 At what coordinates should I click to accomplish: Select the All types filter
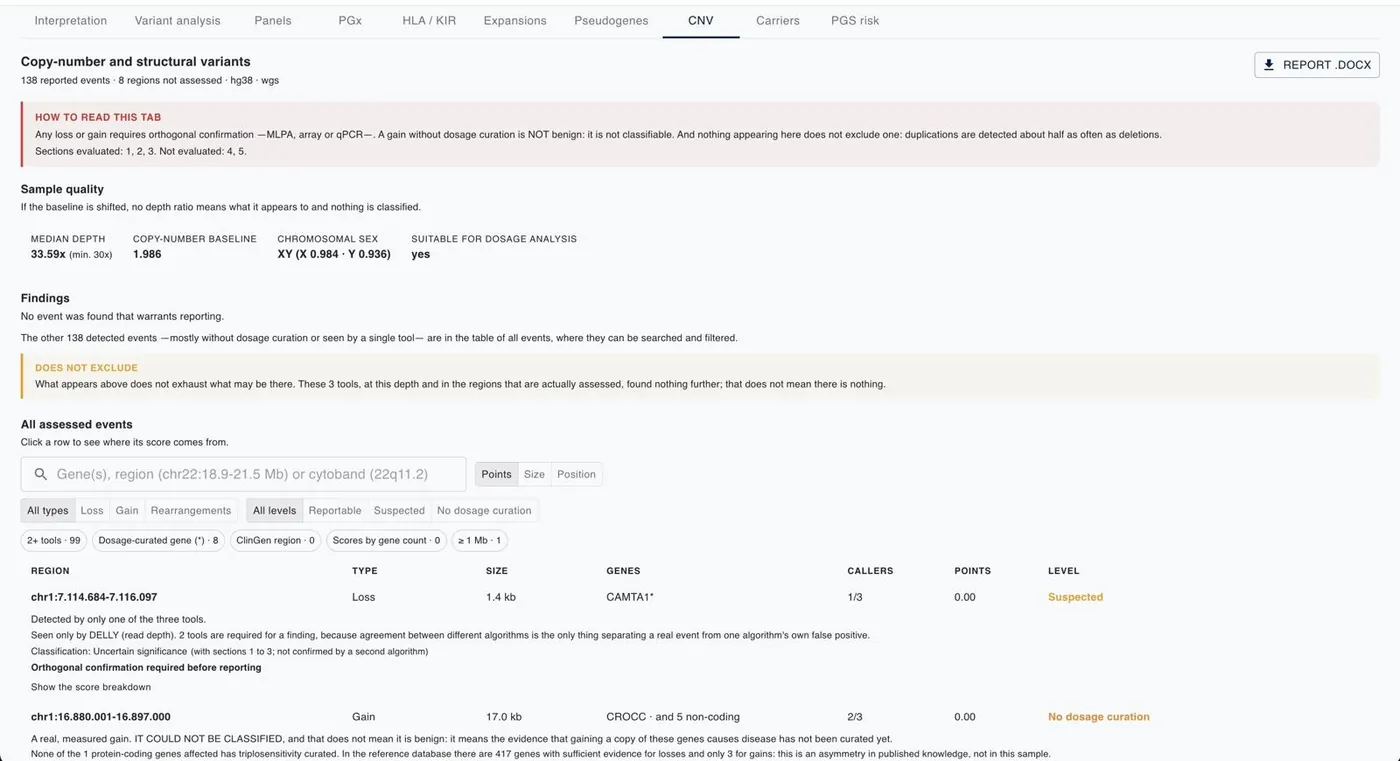tap(48, 510)
